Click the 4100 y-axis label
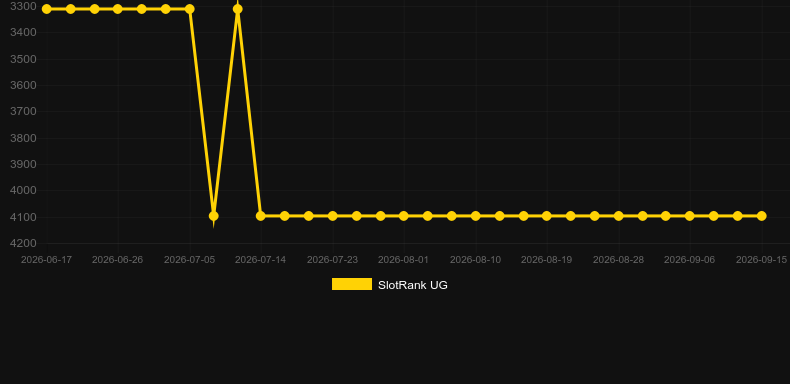 coord(23,217)
